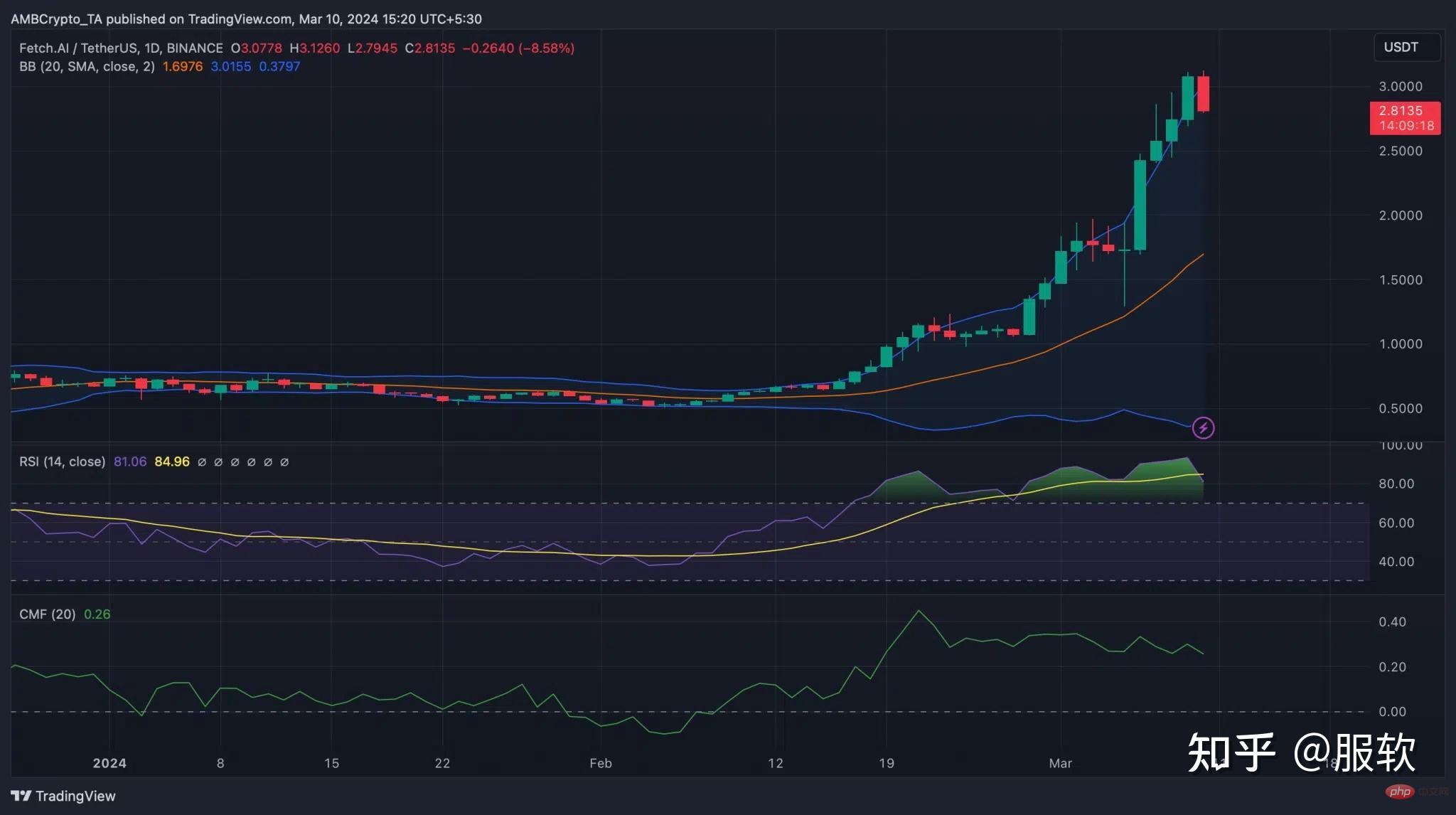Viewport: 1456px width, 815px height.
Task: Click the tall green candle below 2.5000
Action: (x=1140, y=205)
